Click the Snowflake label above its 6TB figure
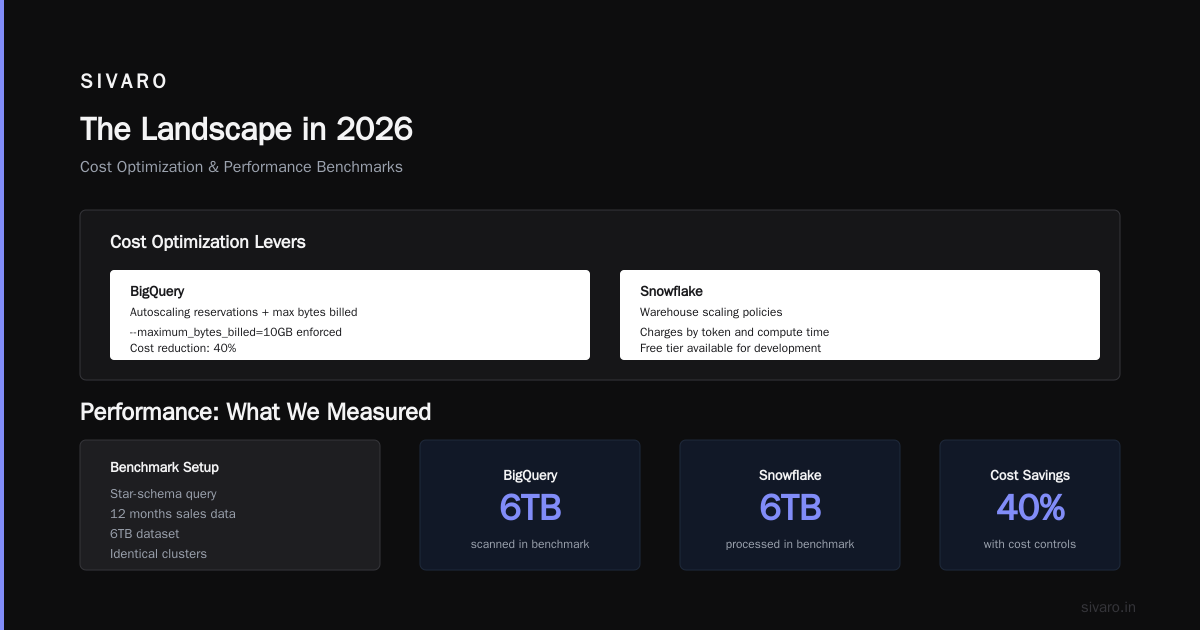Screen dimensions: 1200x630 tap(790, 476)
